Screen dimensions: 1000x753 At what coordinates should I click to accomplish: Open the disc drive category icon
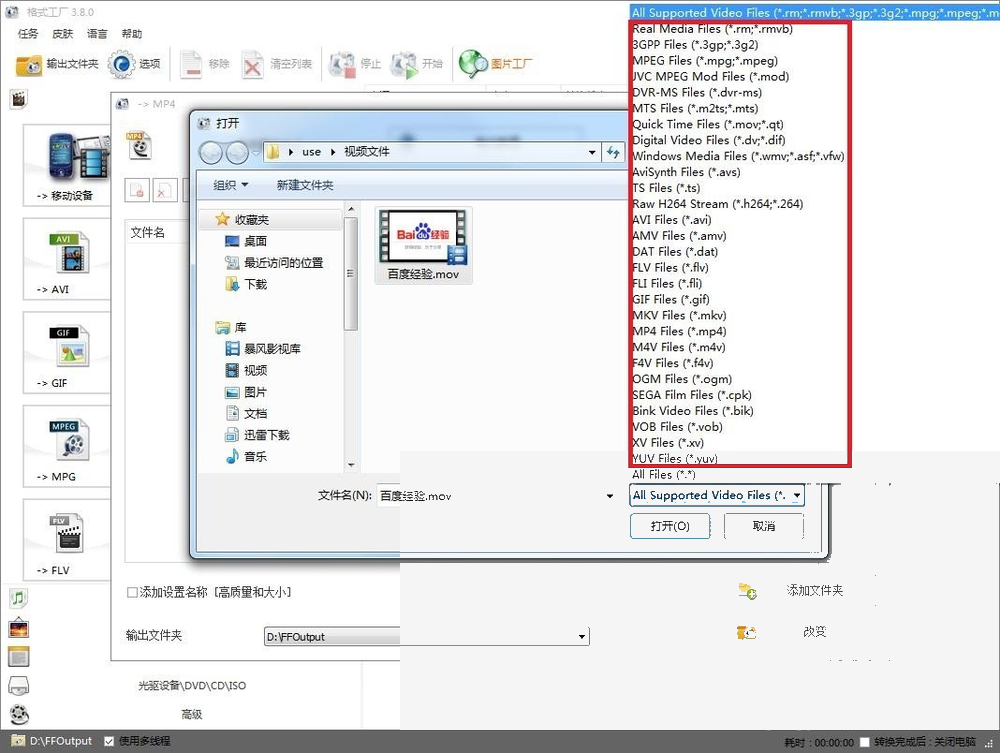(x=18, y=685)
